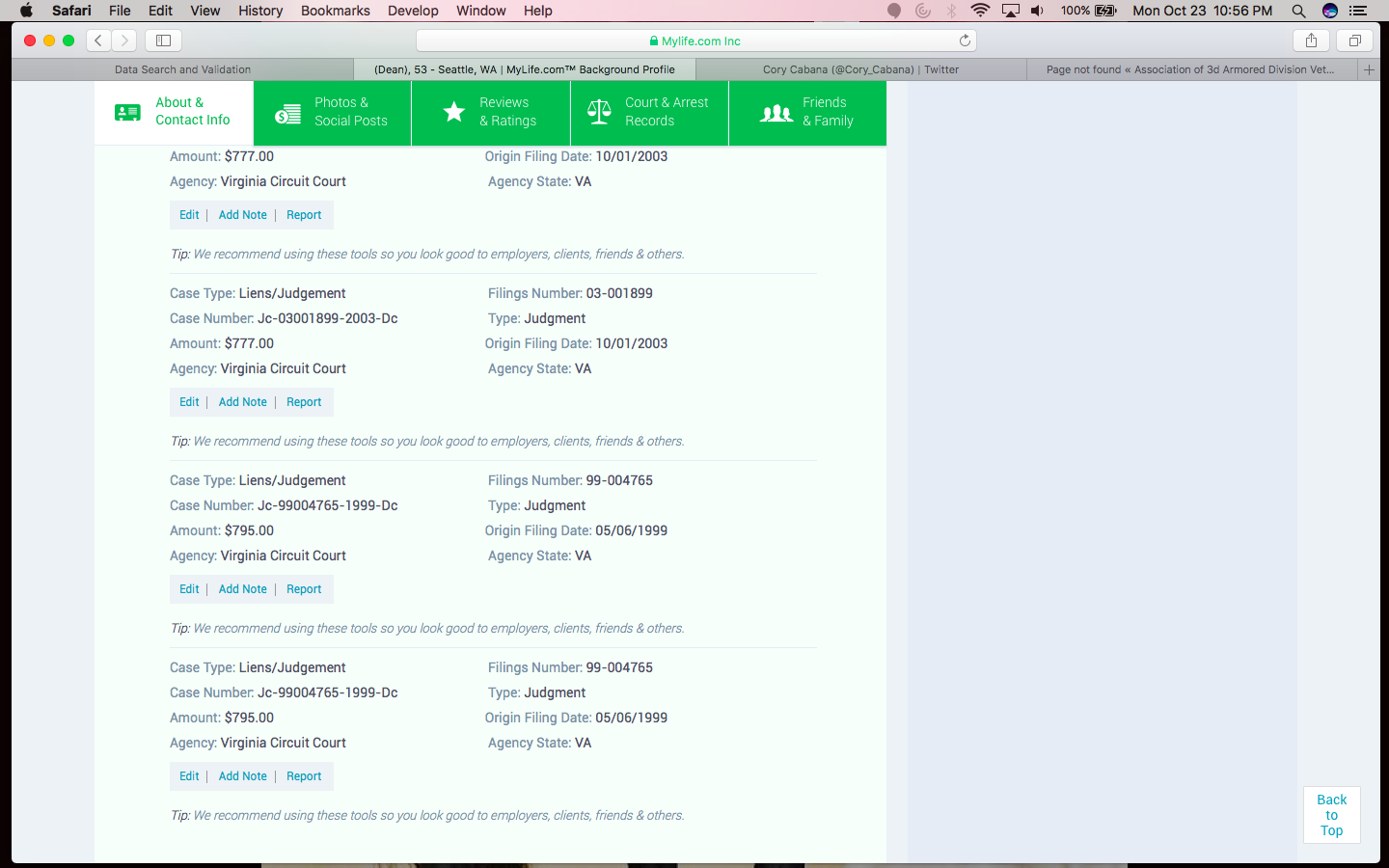The width and height of the screenshot is (1389, 868).
Task: Open the File menu
Action: (x=120, y=11)
